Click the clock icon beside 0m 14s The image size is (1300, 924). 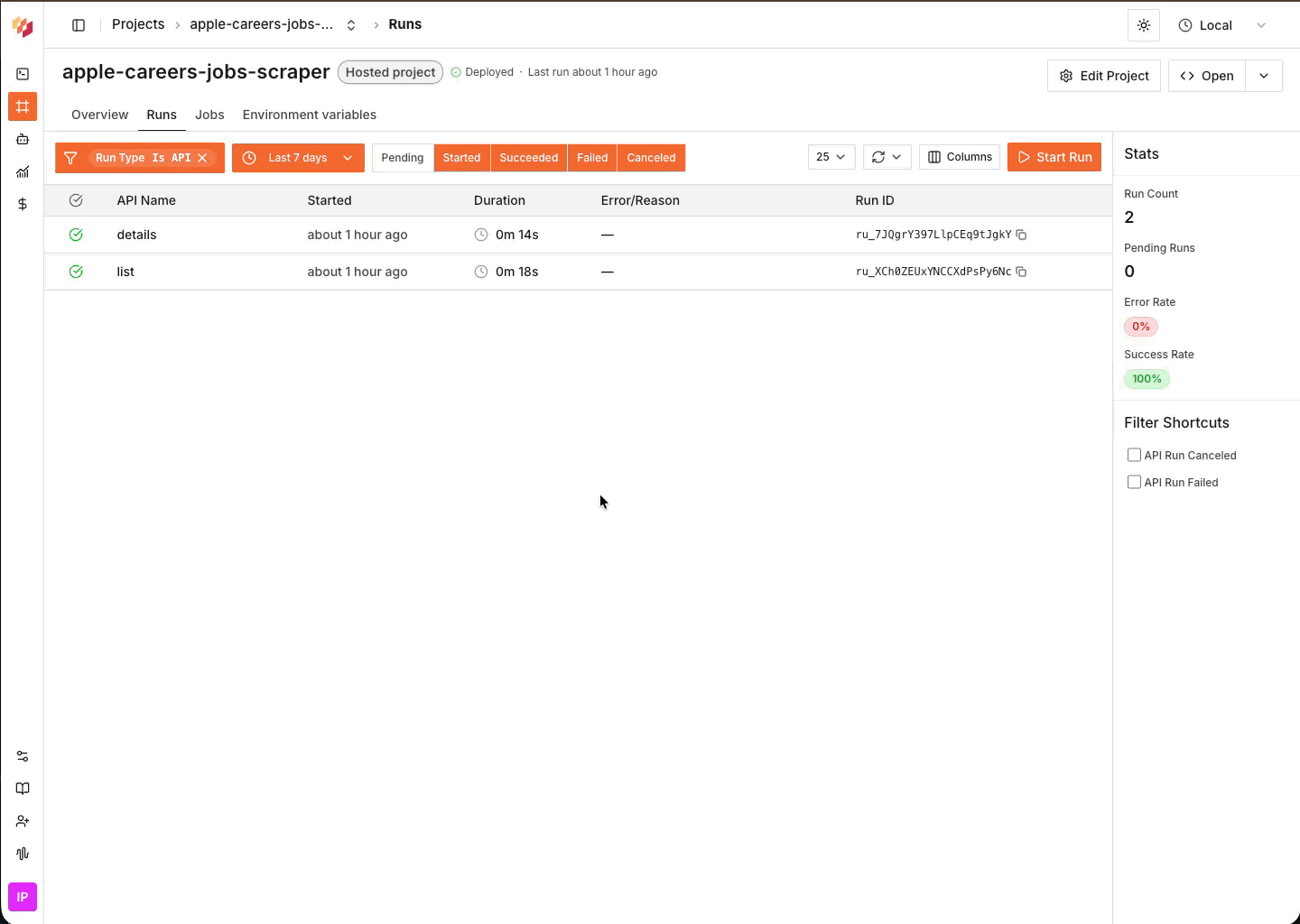tap(481, 235)
